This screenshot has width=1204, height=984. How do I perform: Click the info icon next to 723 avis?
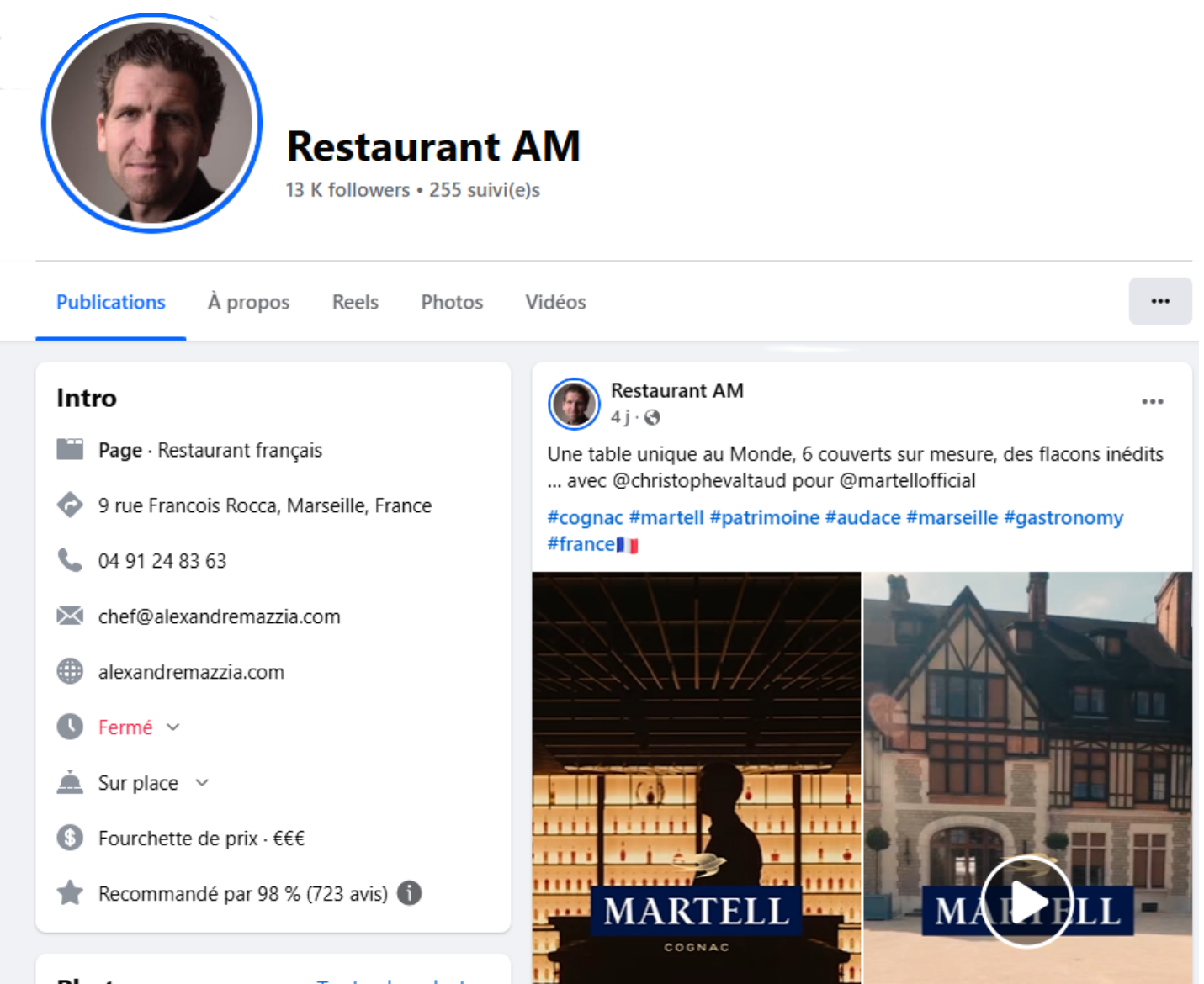(409, 894)
